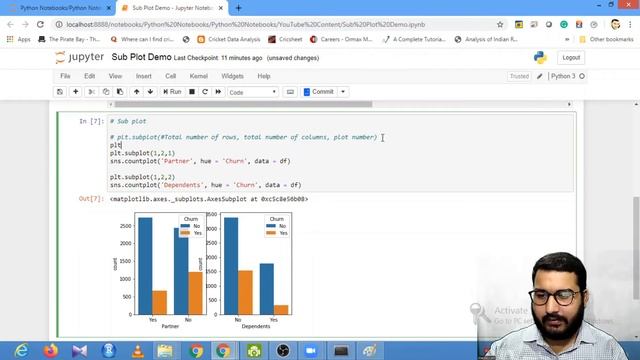Go back in browser history

(11, 24)
